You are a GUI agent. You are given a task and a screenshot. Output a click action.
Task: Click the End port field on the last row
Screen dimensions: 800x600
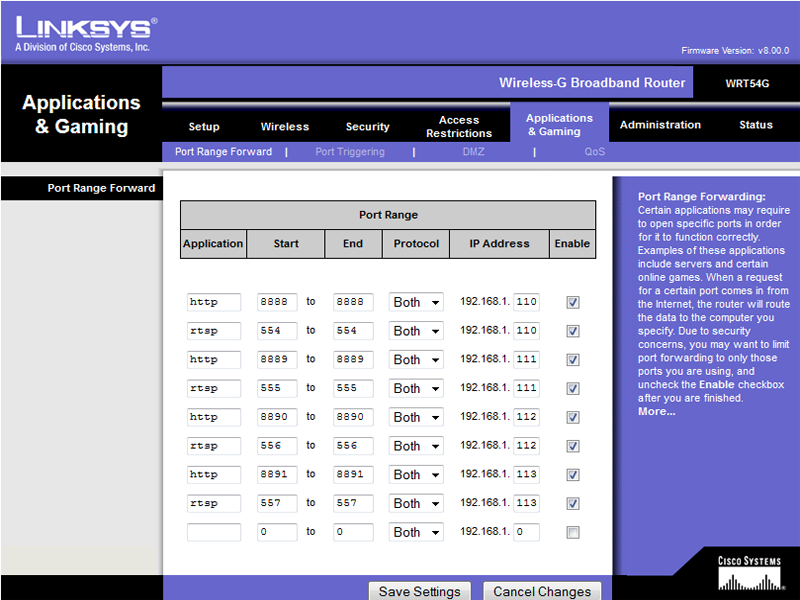pyautogui.click(x=353, y=532)
